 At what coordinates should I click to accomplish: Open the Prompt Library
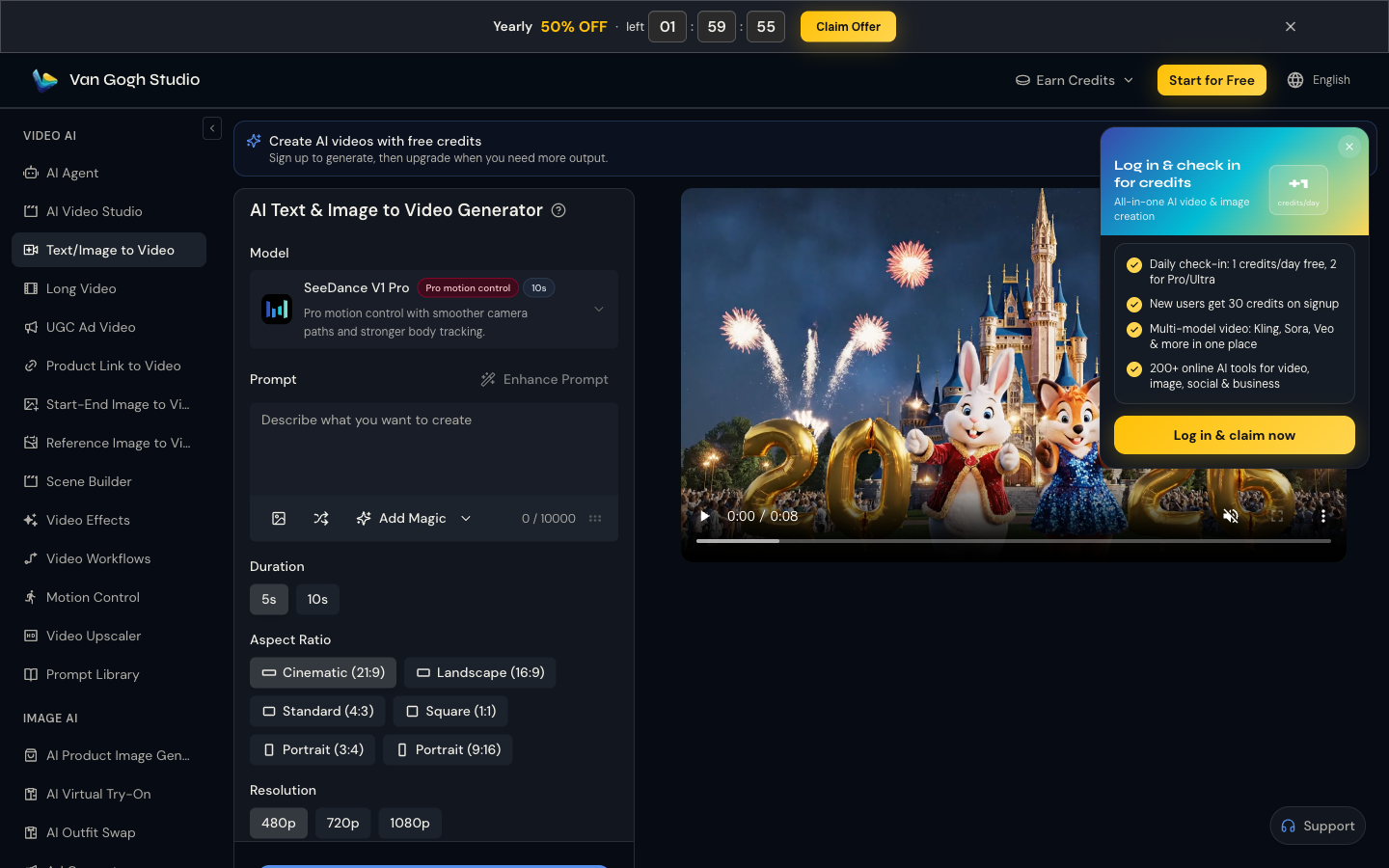coord(109,674)
